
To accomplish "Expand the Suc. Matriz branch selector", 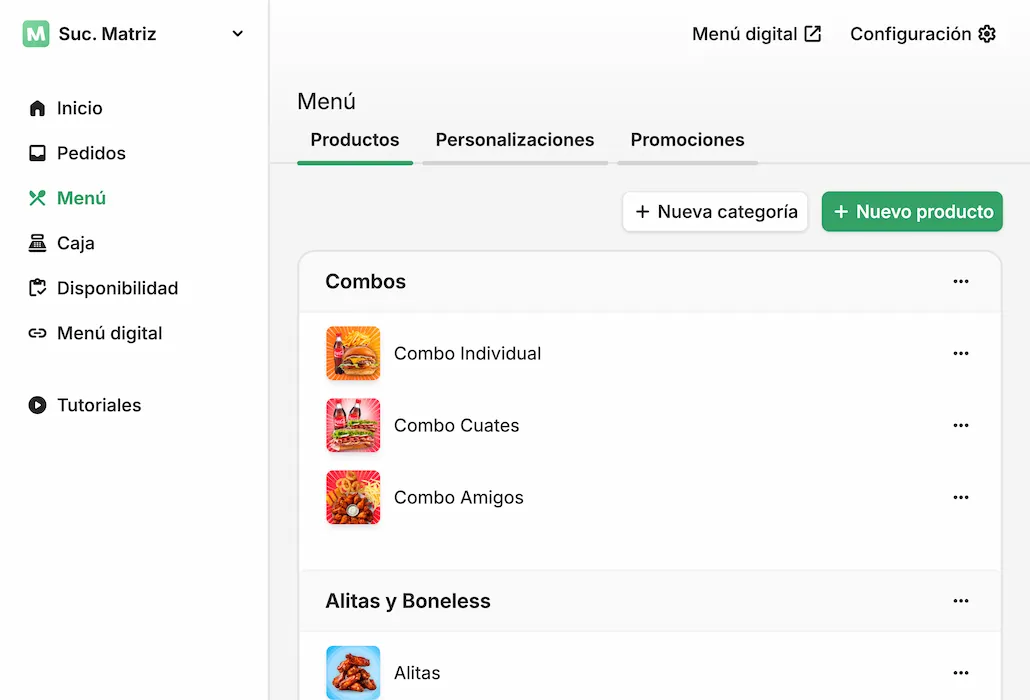I will pyautogui.click(x=237, y=33).
